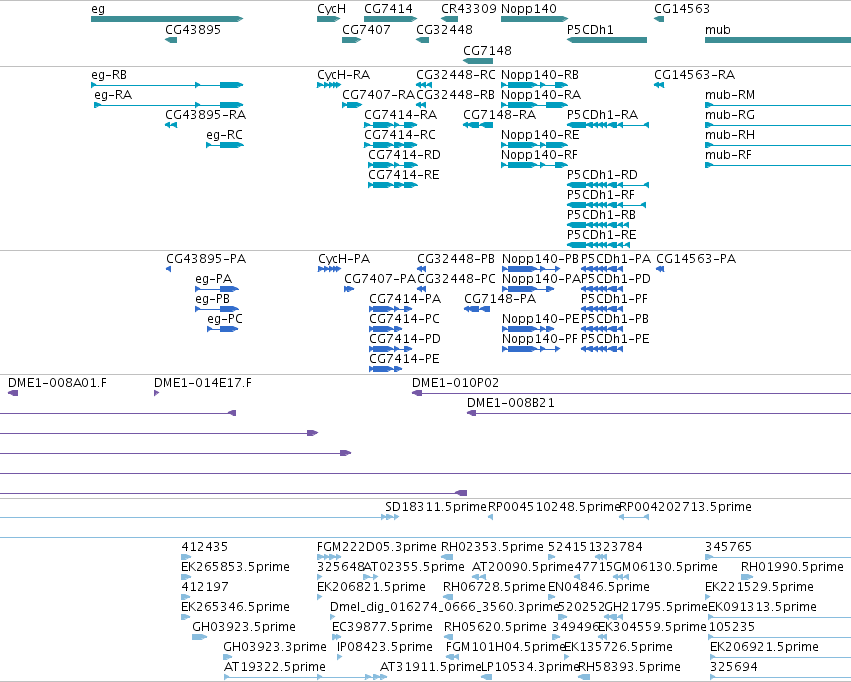
Task: Select the IP08423.5prime EST label
Action: (x=385, y=647)
